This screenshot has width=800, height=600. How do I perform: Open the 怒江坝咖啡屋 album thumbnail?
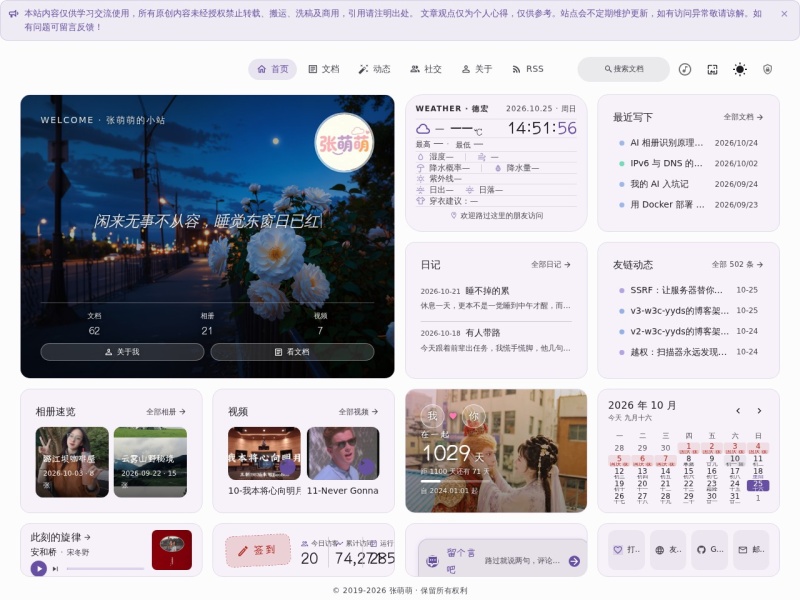coord(72,462)
